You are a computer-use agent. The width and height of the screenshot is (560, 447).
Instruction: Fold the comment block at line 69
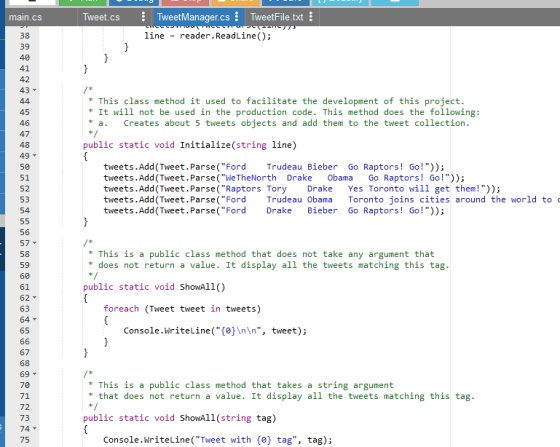point(35,374)
